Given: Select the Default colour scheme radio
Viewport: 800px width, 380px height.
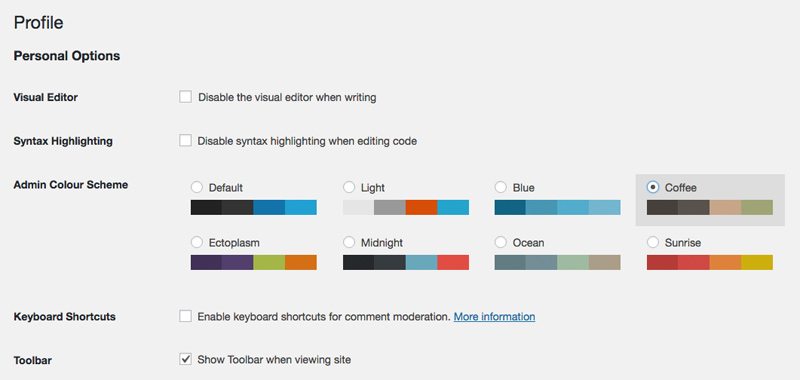Looking at the screenshot, I should coord(196,187).
